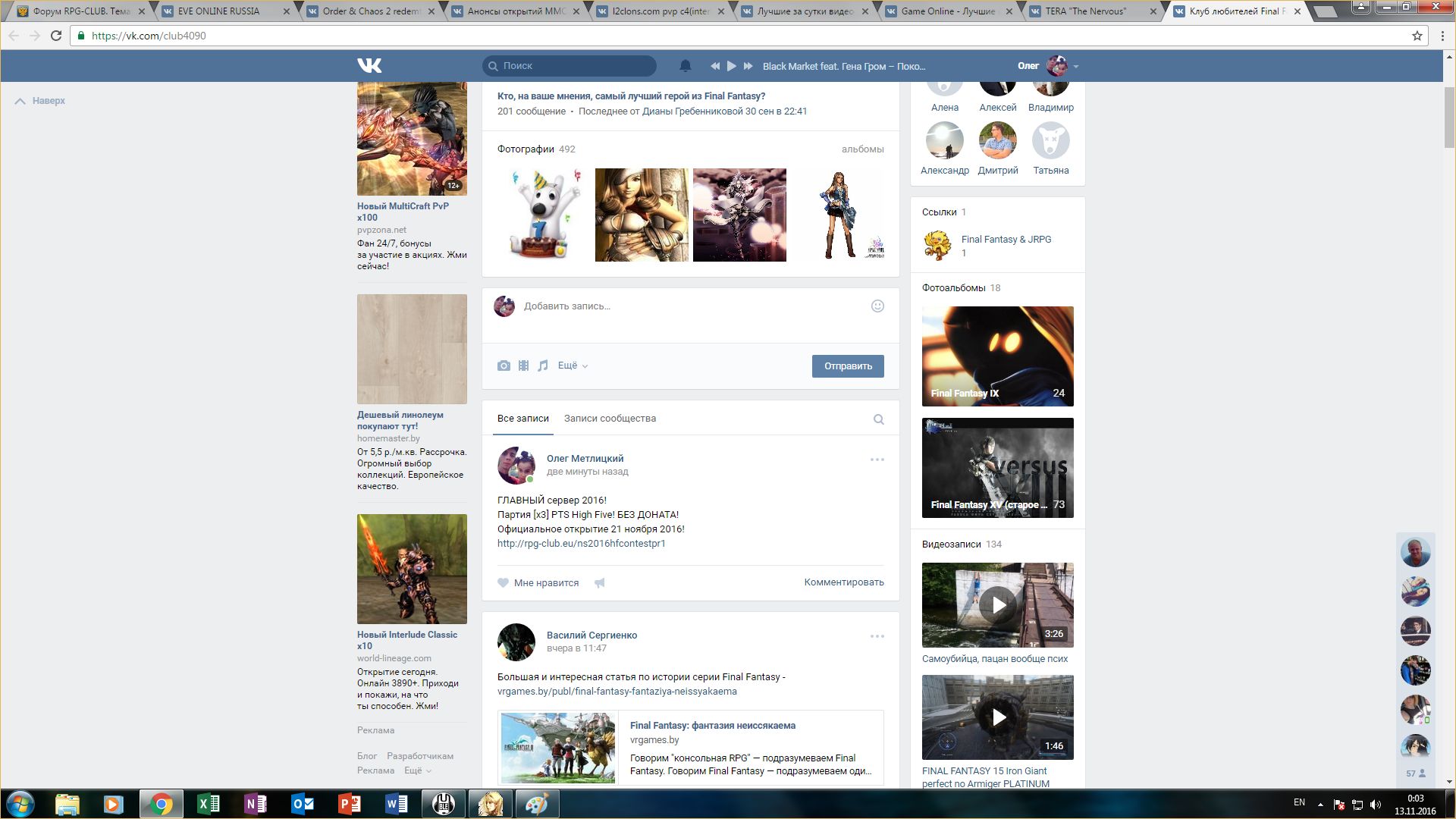
Task: Open the vrgames.by article link
Action: click(617, 692)
